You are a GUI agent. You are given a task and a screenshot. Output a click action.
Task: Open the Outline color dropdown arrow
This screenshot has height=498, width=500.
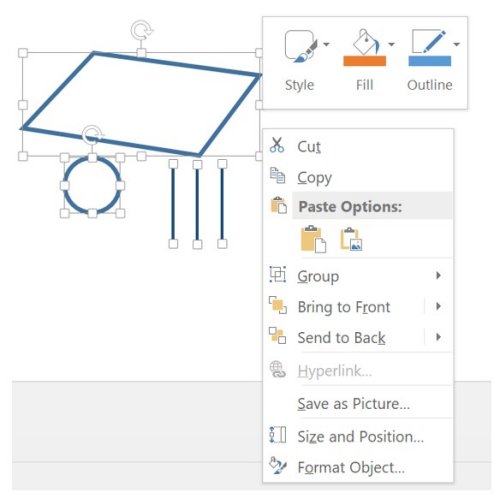click(x=457, y=44)
